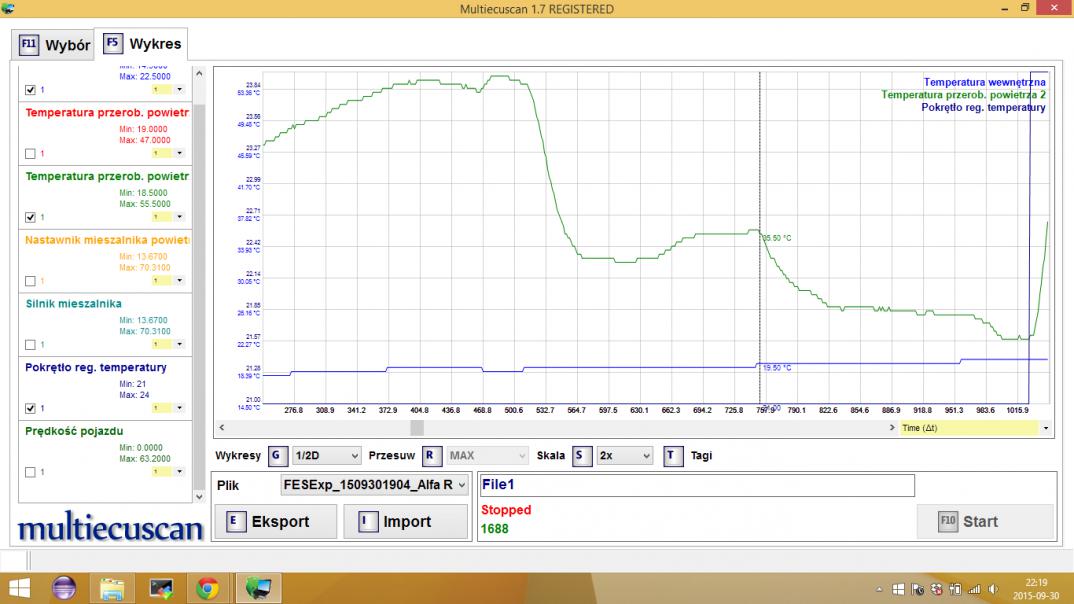Image resolution: width=1074 pixels, height=604 pixels.
Task: Click the G key icon next to Wykresy
Action: (x=277, y=456)
